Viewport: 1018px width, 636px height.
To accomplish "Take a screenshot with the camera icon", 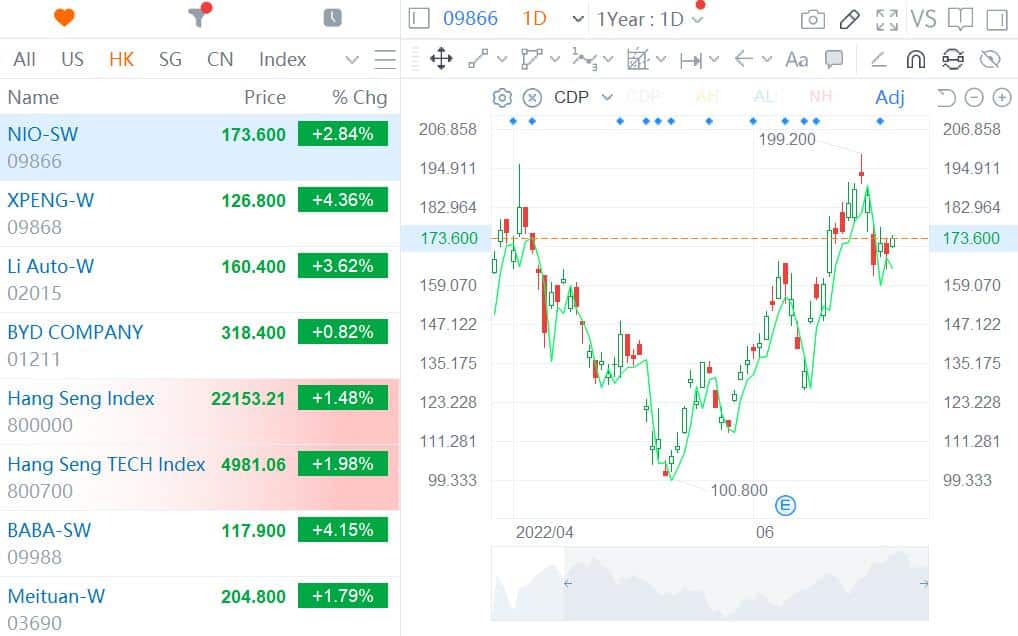I will 812,18.
